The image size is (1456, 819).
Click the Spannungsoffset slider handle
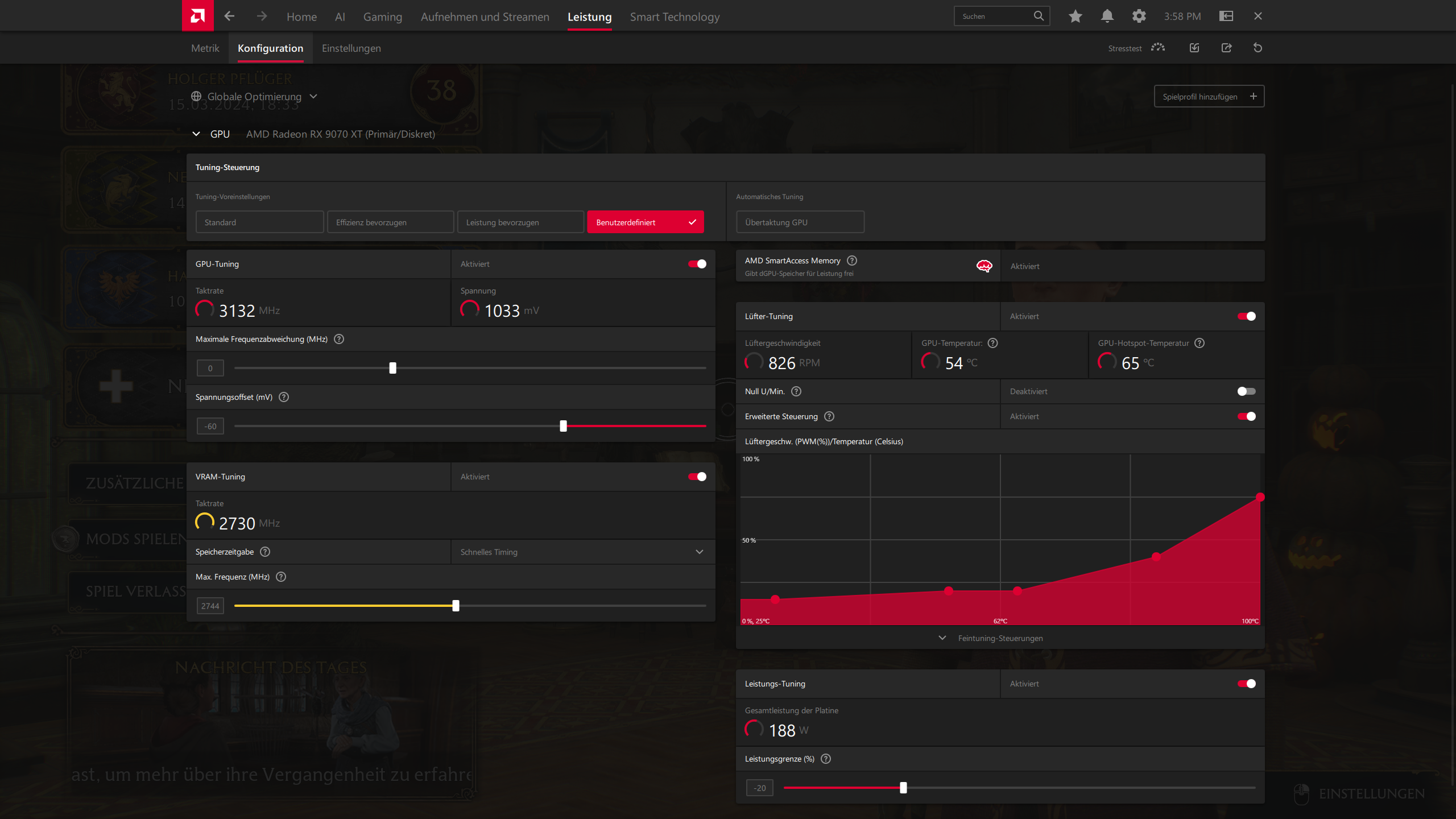563,426
